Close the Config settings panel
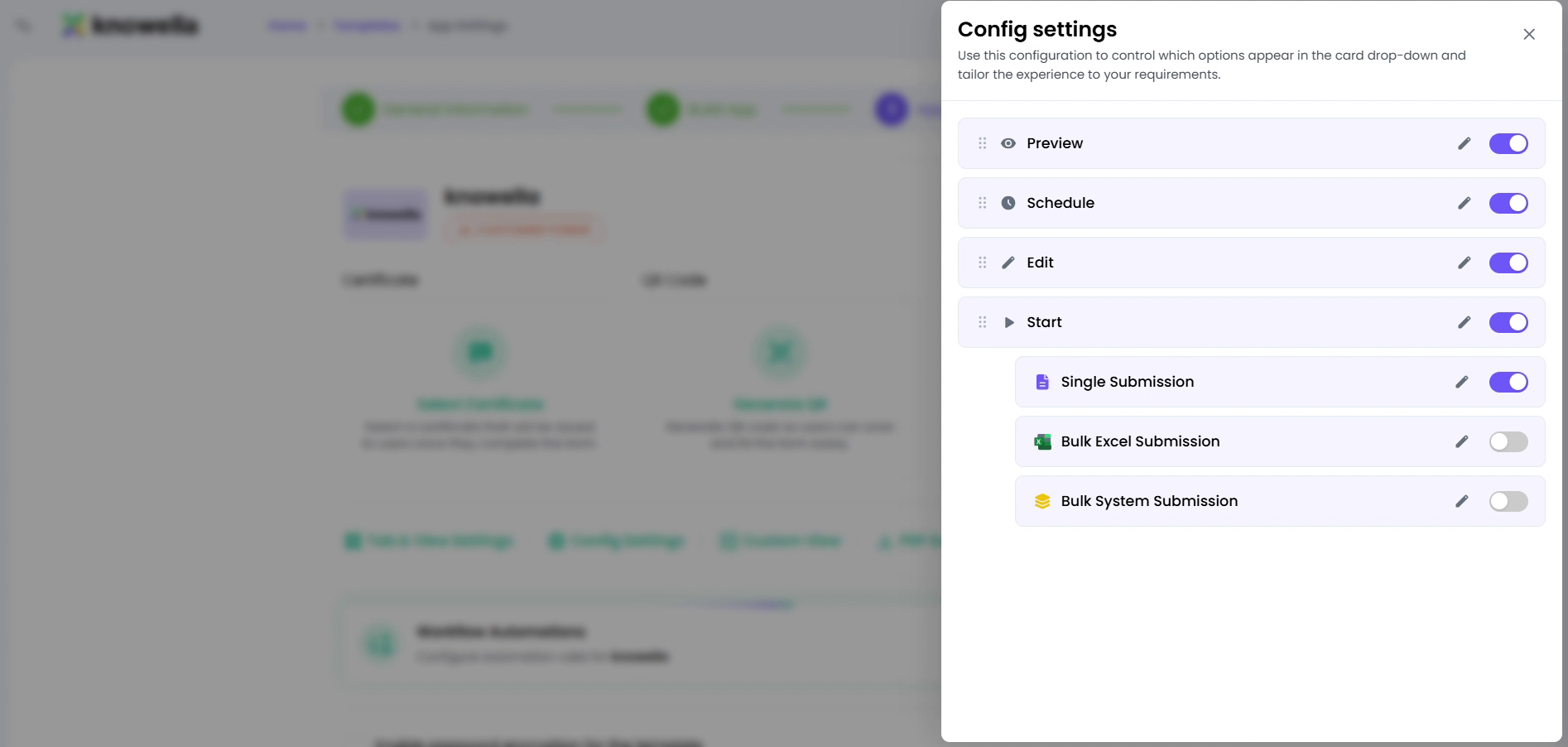Viewport: 1568px width, 747px height. (x=1529, y=34)
